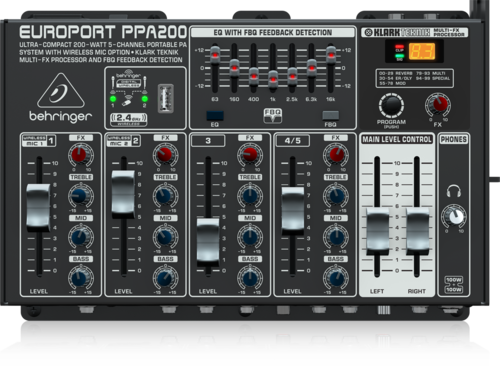Click the green SIG indicator LED
The width and height of the screenshot is (500, 366).
point(399,57)
